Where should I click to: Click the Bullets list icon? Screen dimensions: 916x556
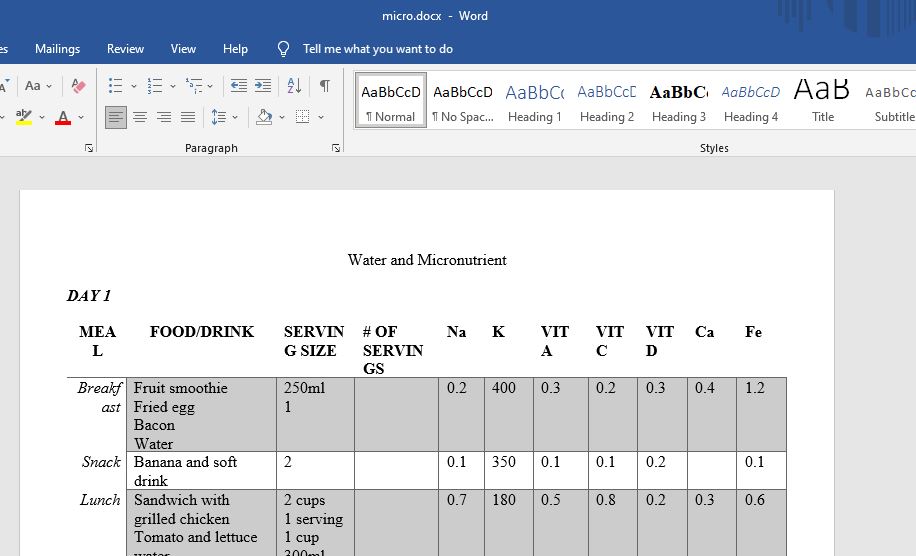(116, 86)
